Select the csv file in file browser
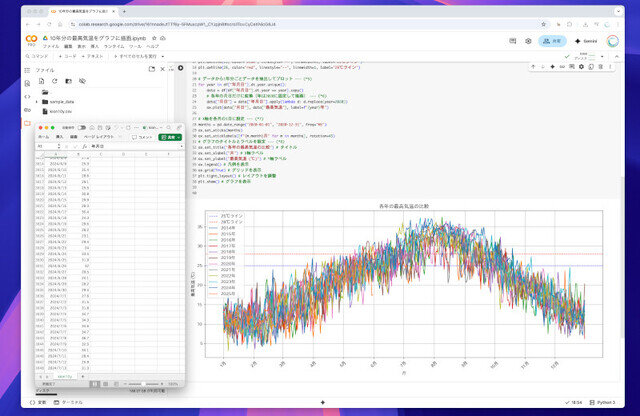 coord(60,111)
